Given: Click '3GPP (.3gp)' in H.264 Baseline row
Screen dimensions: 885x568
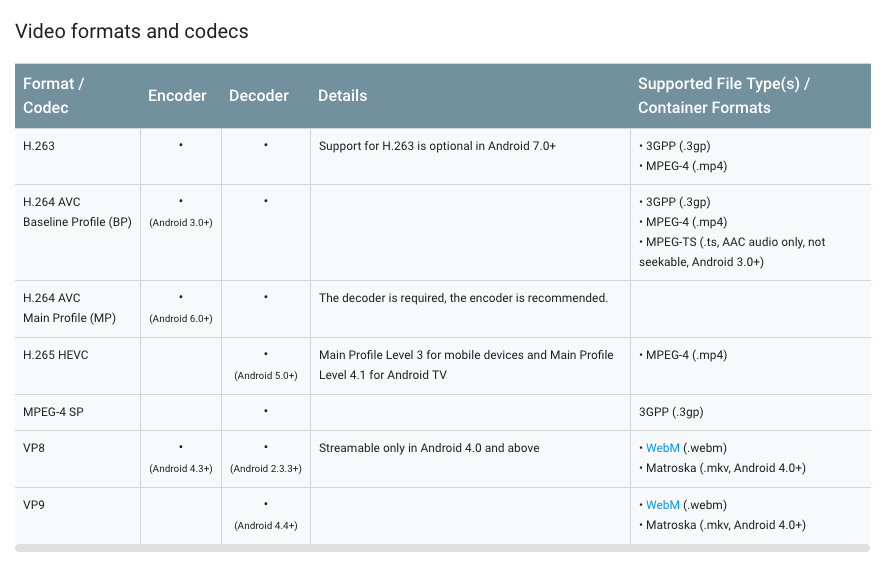Looking at the screenshot, I should pos(678,202).
